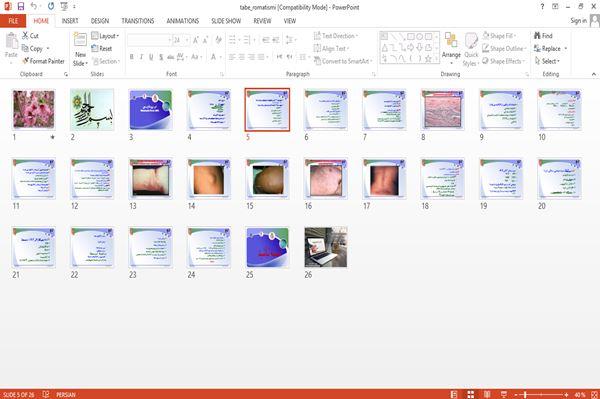
Task: Click Copy in Clipboard group
Action: pos(33,48)
